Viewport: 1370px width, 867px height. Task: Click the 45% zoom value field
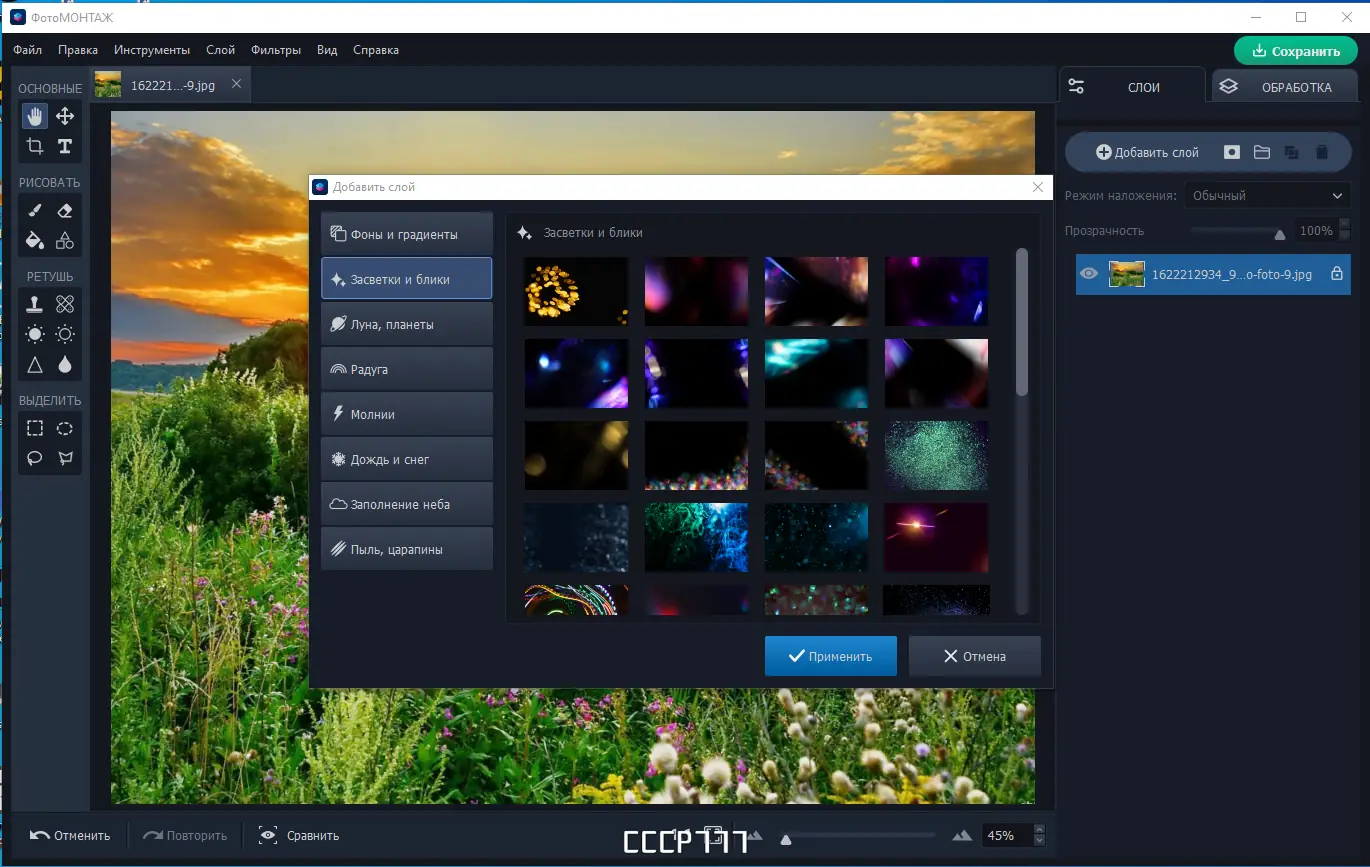[1005, 835]
